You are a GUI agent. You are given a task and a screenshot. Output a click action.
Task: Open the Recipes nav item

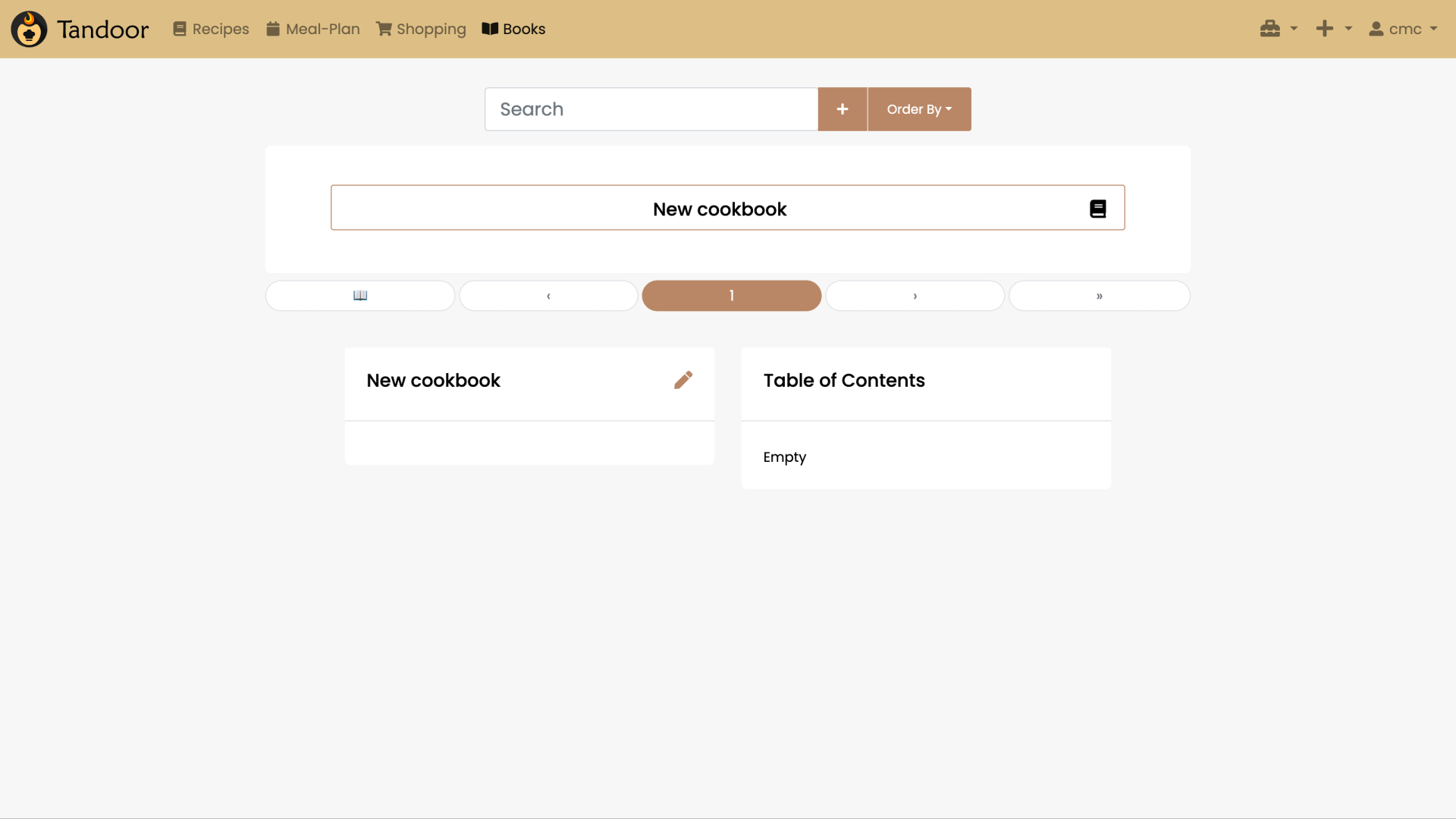(211, 29)
